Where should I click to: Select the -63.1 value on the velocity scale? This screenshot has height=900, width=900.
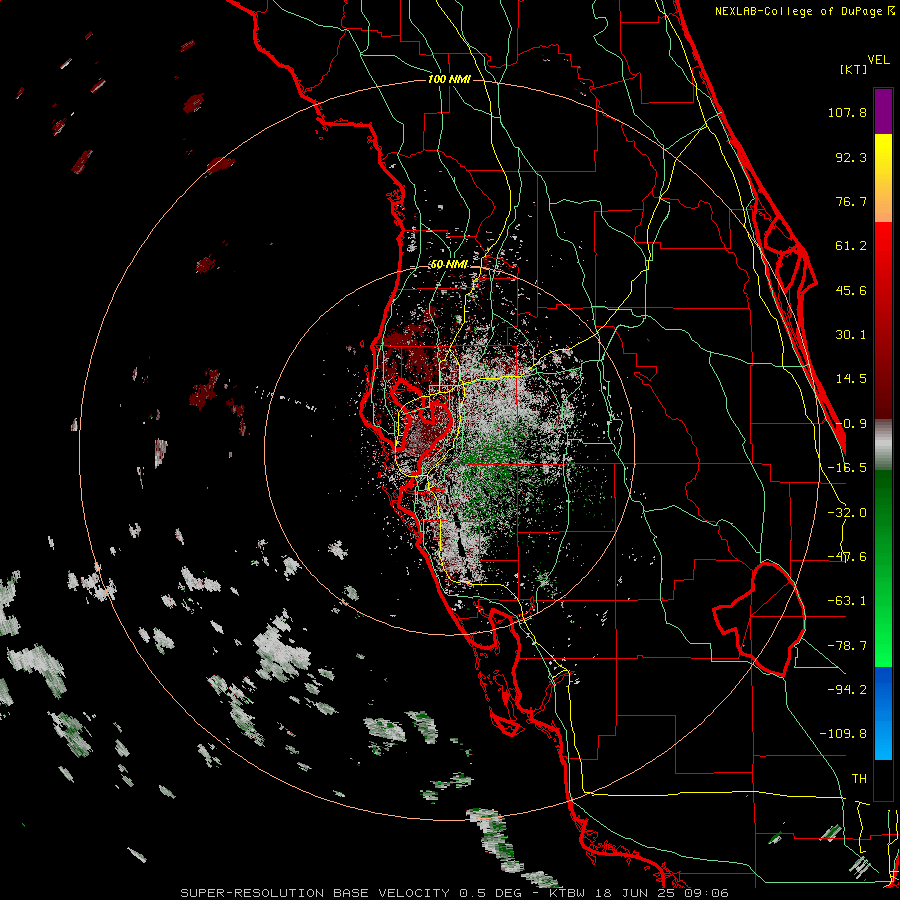pyautogui.click(x=847, y=601)
